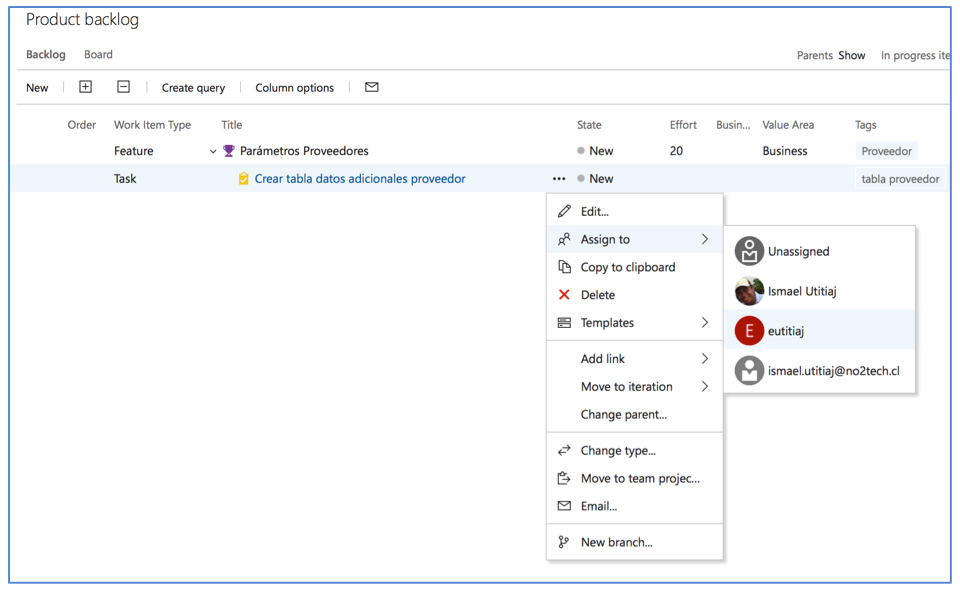Viewport: 960px width, 590px height.
Task: Click the Effort column header
Action: [x=683, y=125]
